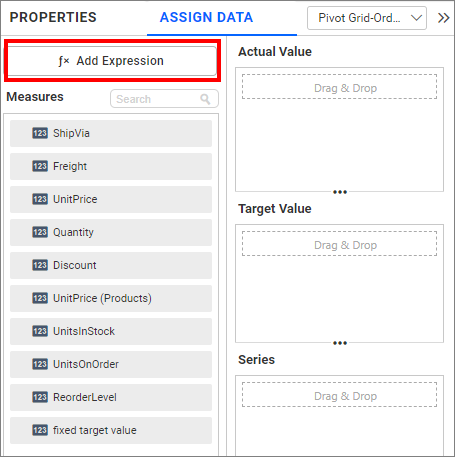Click the numeric icon beside UnitPrice
This screenshot has height=457, width=455.
click(40, 199)
